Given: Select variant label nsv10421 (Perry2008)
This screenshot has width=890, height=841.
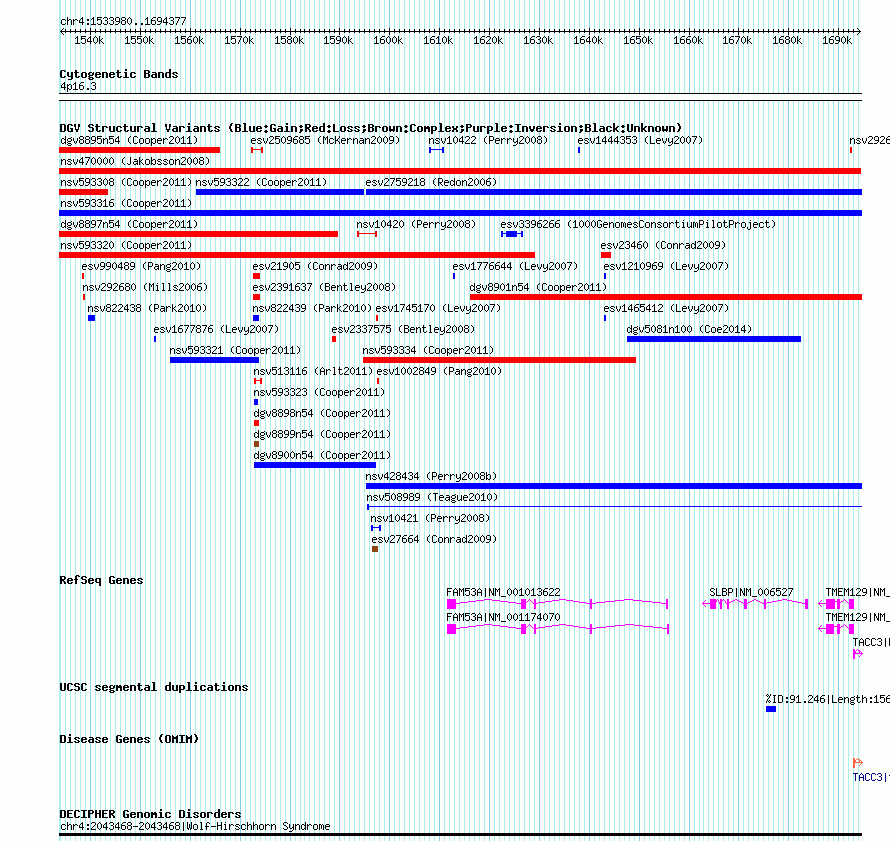Looking at the screenshot, I should point(430,518).
